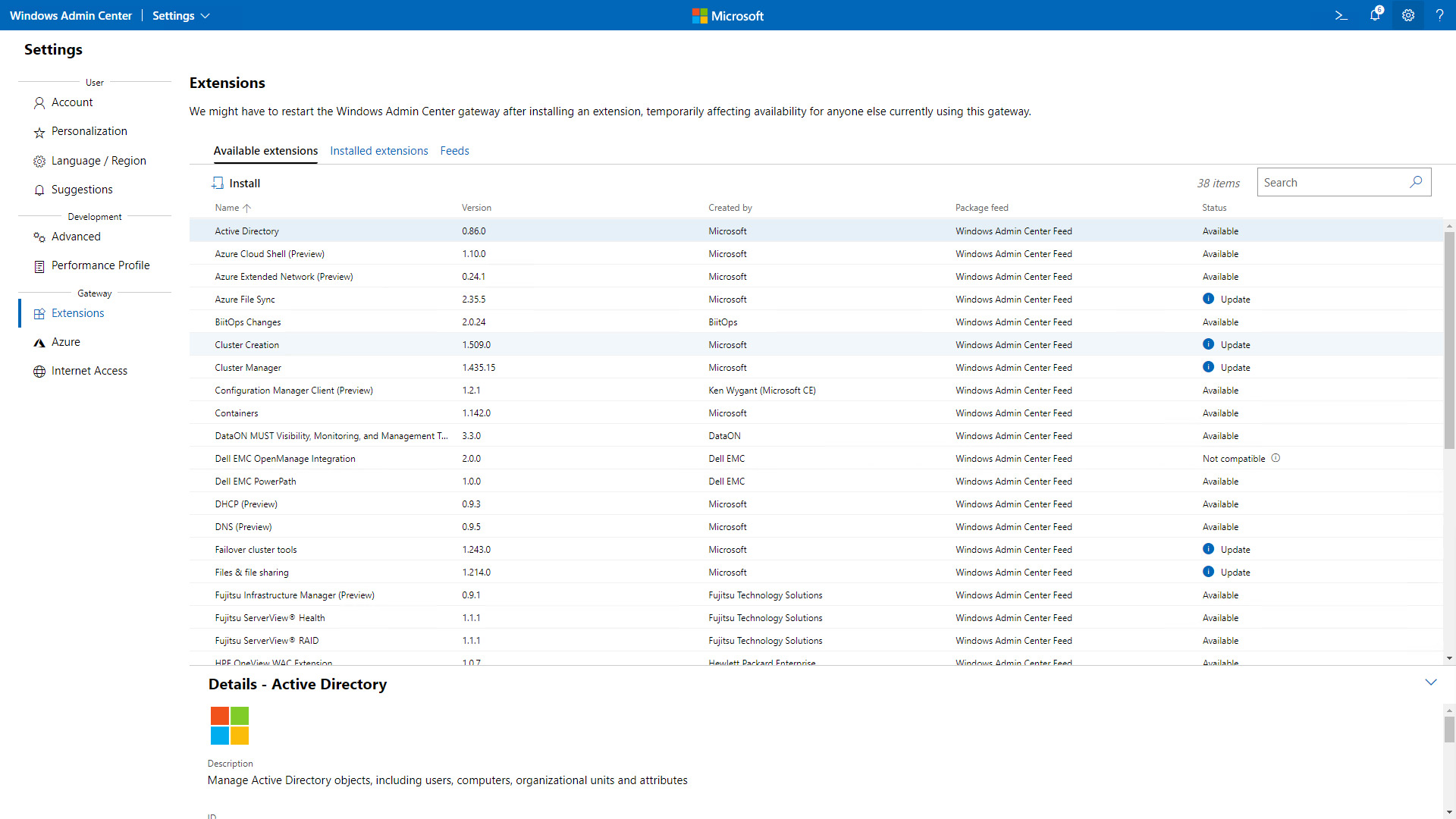
Task: Select the DHCP (Preview) row
Action: tap(816, 504)
